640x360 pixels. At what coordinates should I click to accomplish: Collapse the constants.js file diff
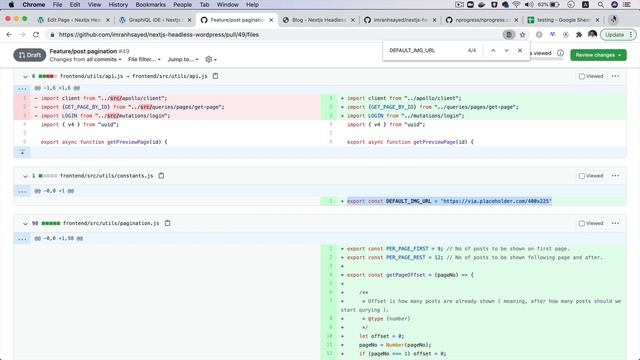(x=25, y=176)
